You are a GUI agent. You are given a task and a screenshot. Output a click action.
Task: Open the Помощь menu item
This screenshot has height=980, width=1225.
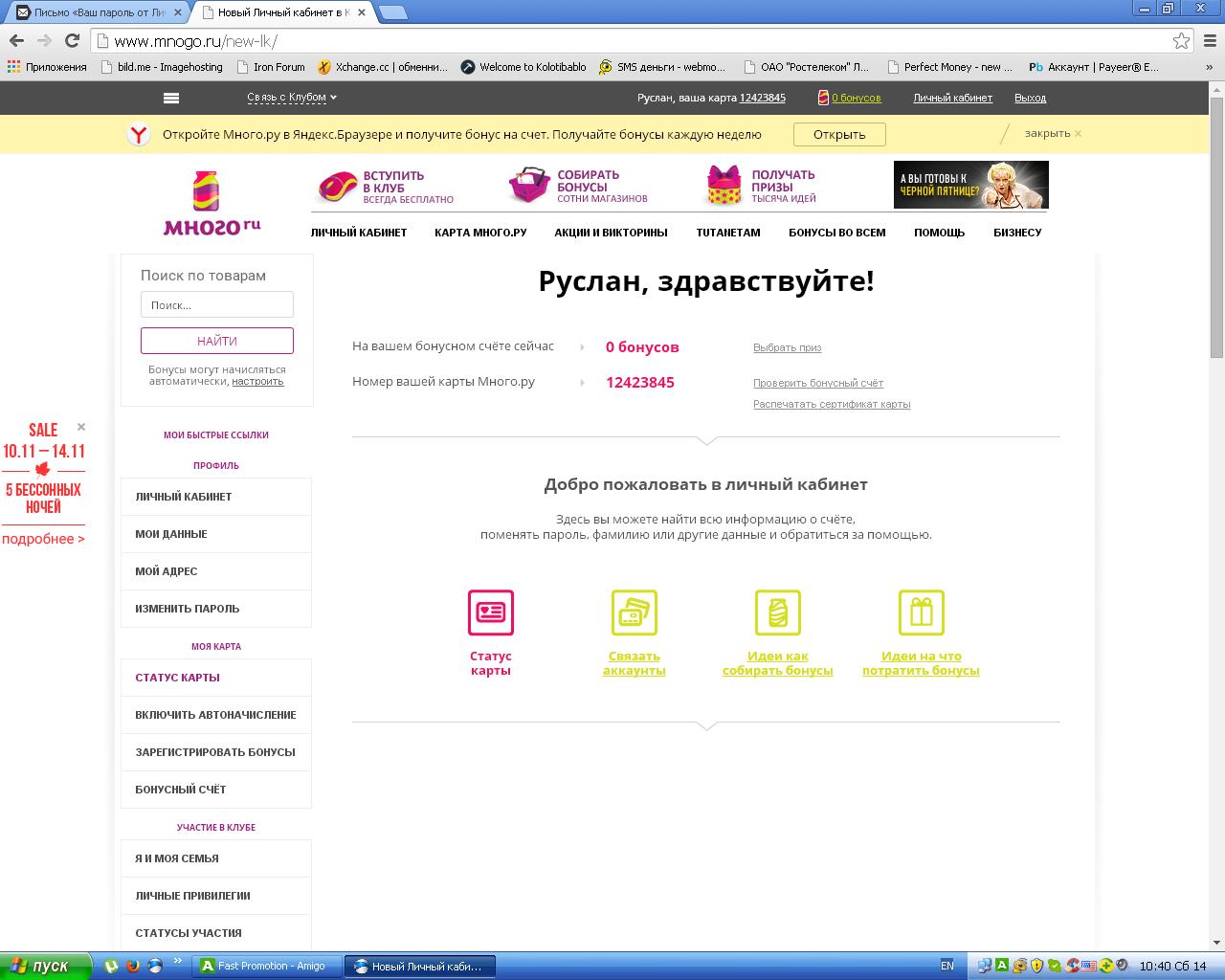pos(939,233)
